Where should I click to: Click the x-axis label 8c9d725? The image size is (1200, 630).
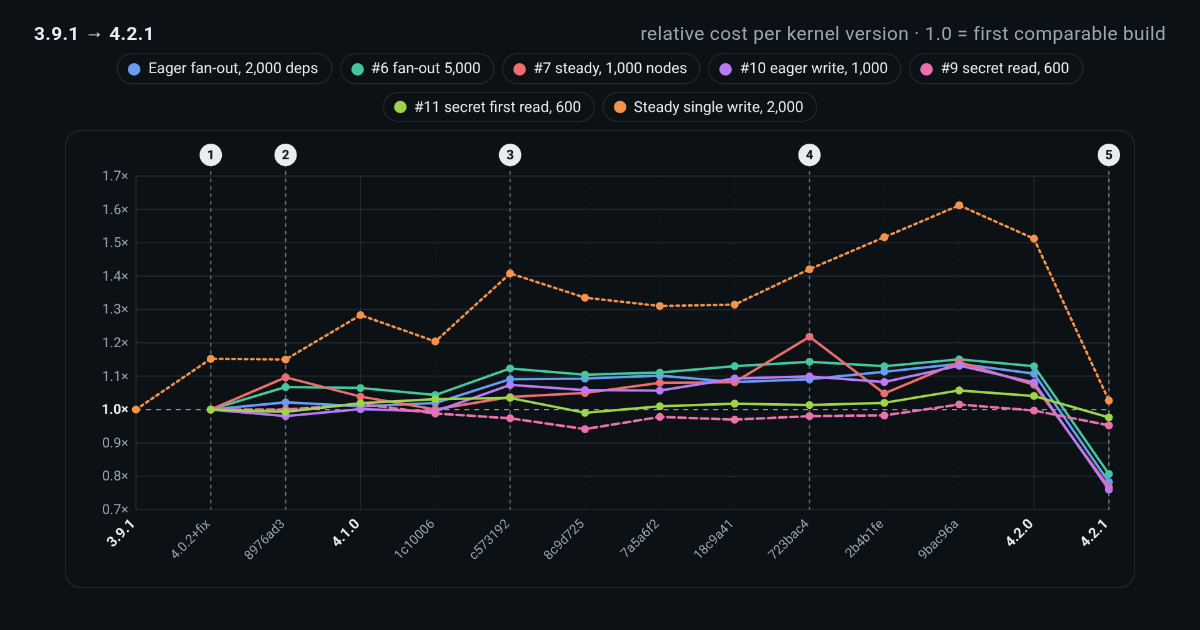[565, 540]
